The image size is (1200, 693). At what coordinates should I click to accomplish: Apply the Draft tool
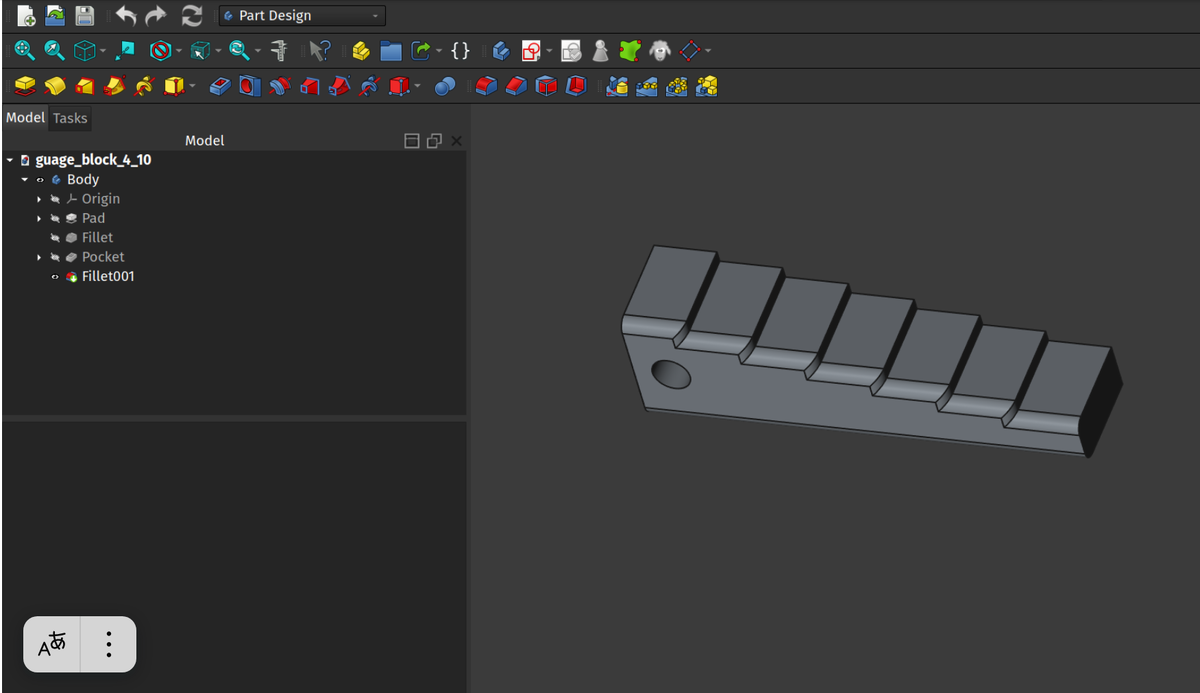546,87
